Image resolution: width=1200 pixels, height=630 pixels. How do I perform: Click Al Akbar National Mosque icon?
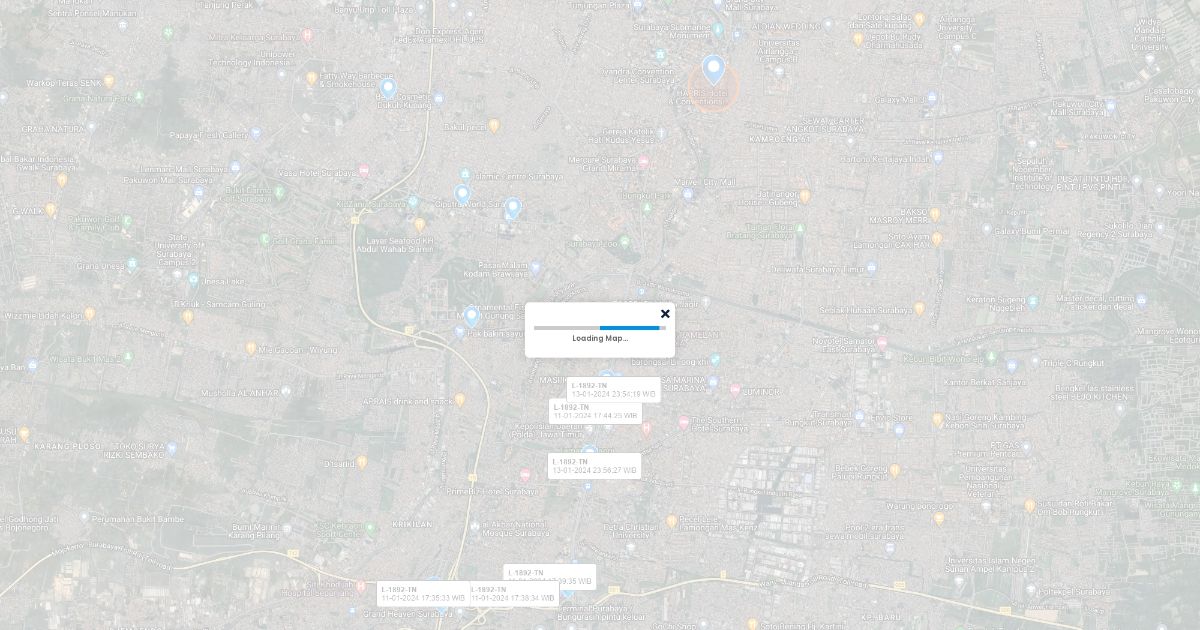[x=475, y=526]
